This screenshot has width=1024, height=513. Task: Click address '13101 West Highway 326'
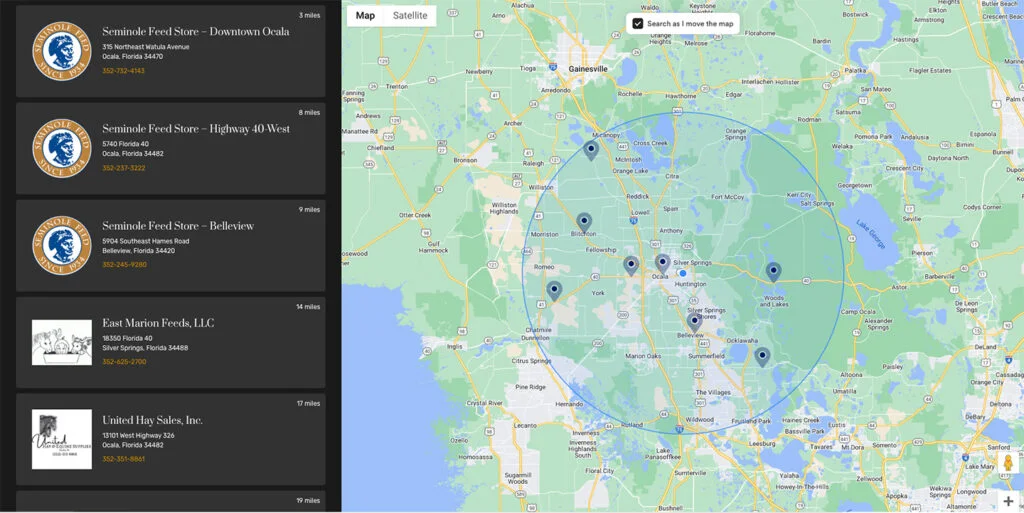(138, 435)
